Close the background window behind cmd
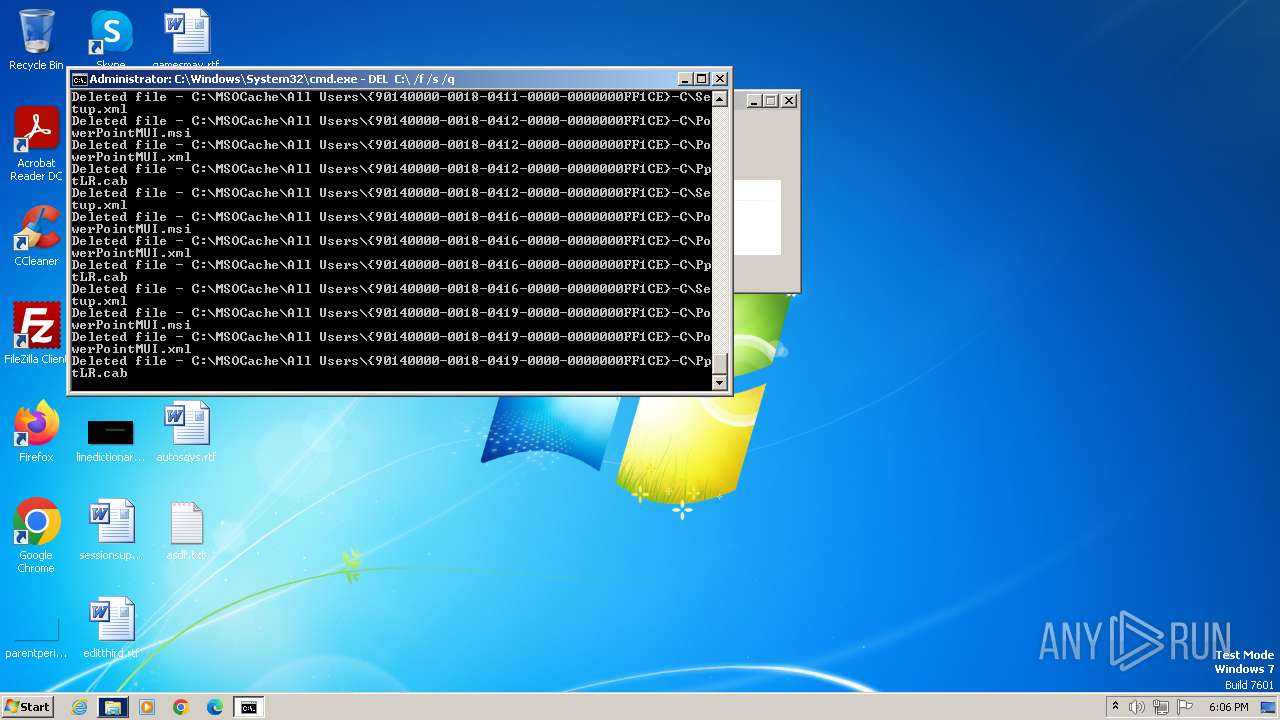Image resolution: width=1280 pixels, height=720 pixels. (789, 100)
